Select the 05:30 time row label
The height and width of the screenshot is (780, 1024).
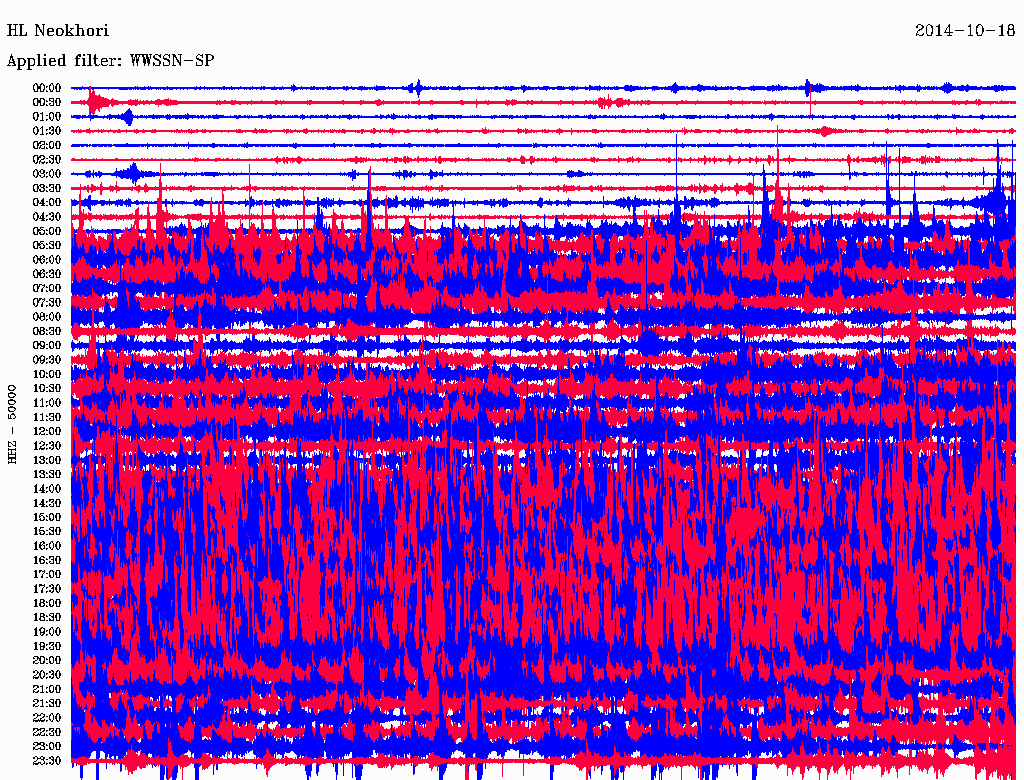click(47, 246)
